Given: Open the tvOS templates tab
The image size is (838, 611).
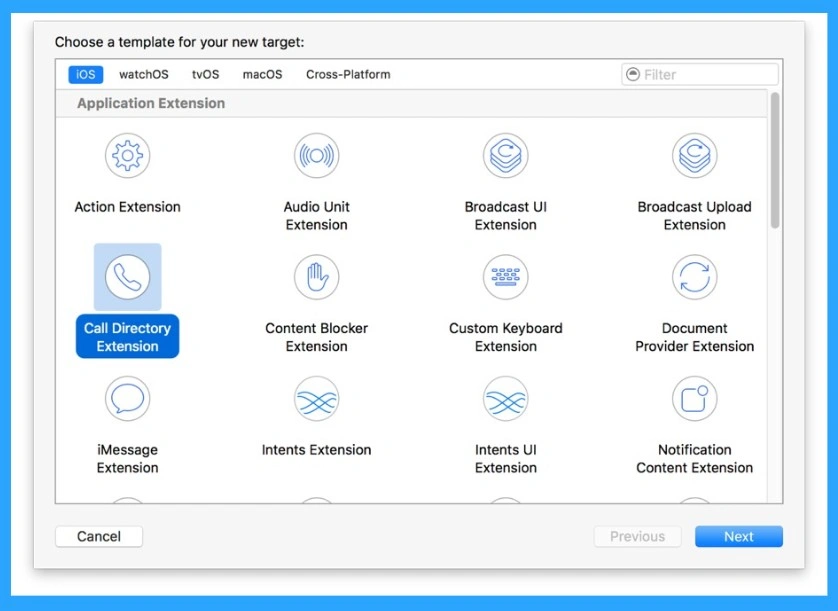Looking at the screenshot, I should point(205,74).
